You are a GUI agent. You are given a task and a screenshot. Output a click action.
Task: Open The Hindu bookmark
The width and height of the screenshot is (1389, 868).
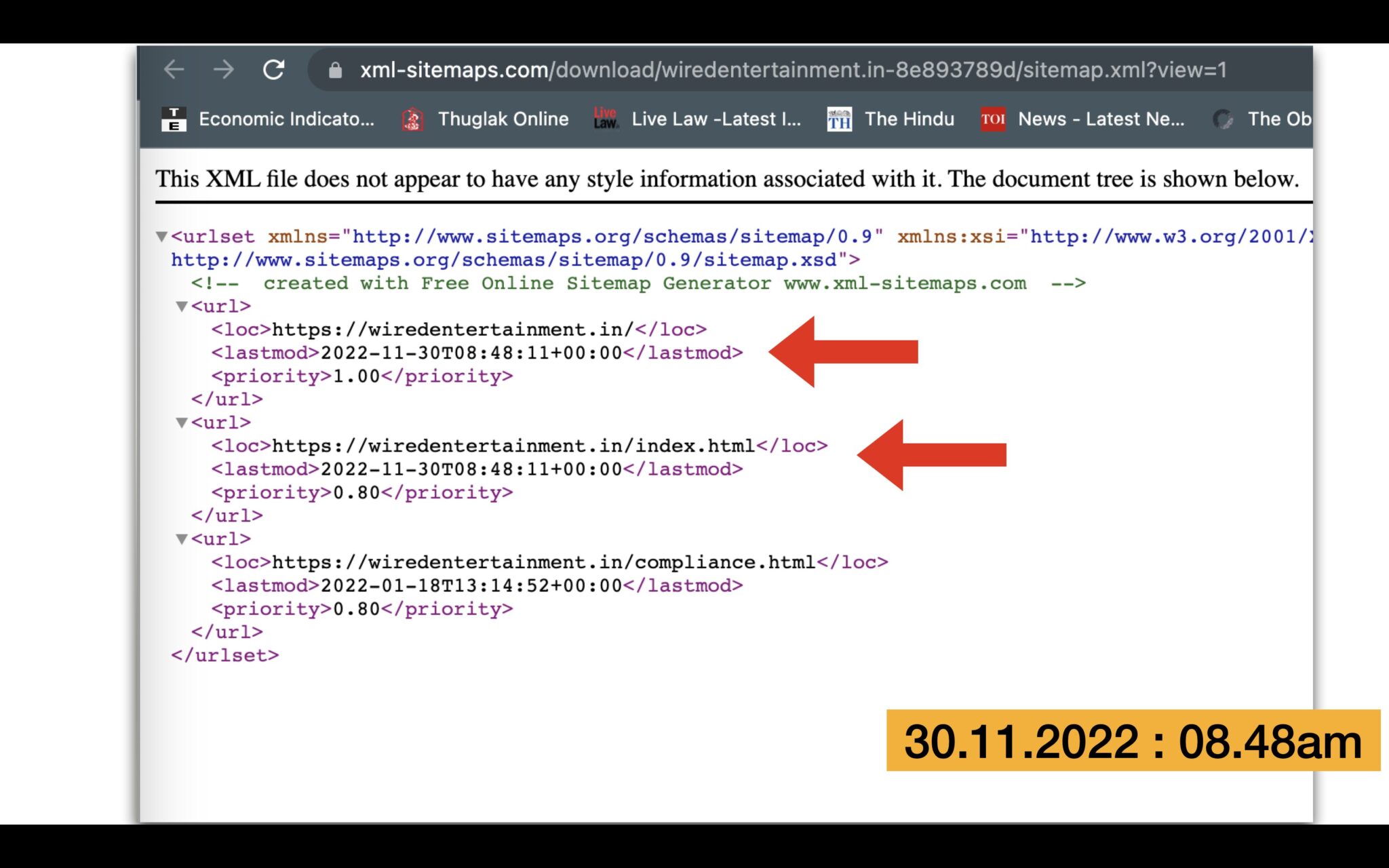click(x=909, y=119)
